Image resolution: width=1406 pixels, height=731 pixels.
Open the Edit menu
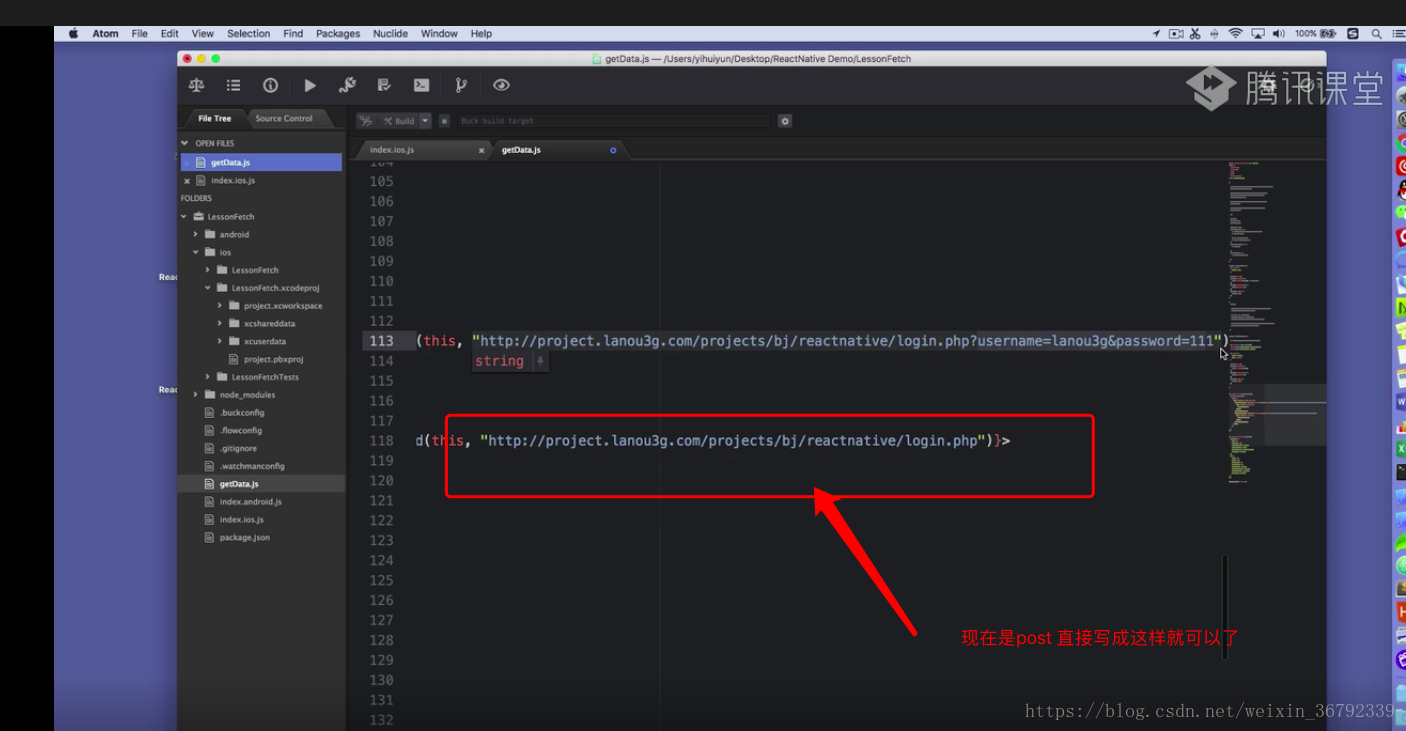(x=170, y=34)
